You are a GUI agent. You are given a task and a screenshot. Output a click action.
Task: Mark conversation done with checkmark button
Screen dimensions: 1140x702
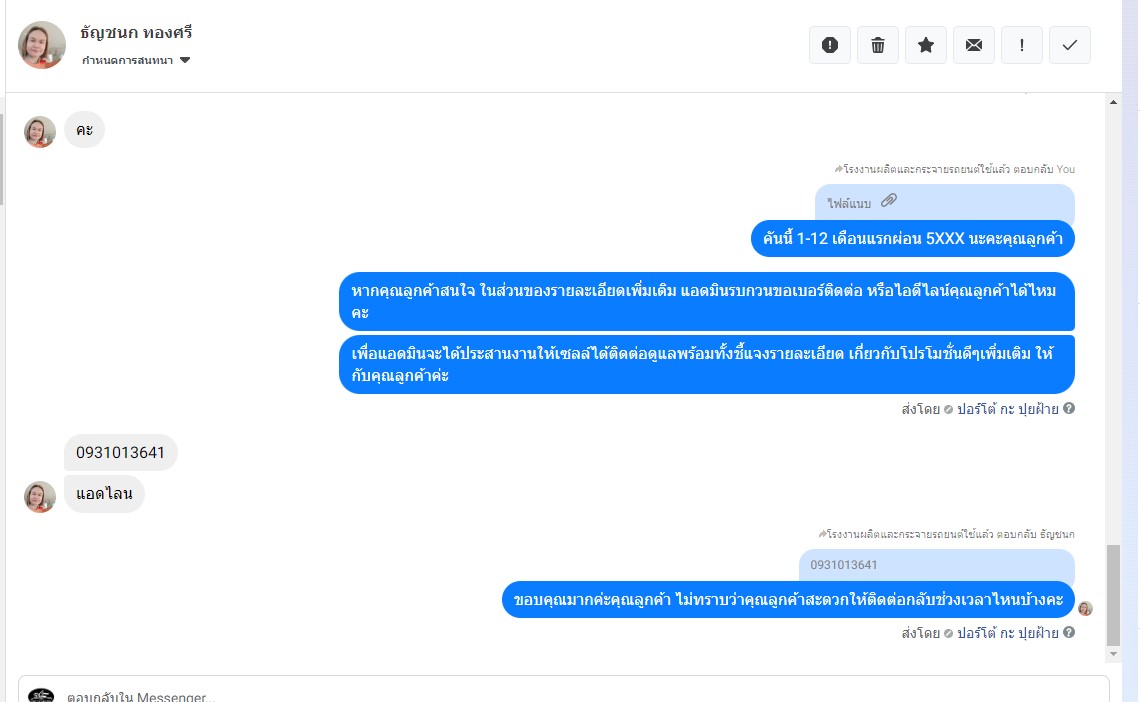click(1069, 45)
